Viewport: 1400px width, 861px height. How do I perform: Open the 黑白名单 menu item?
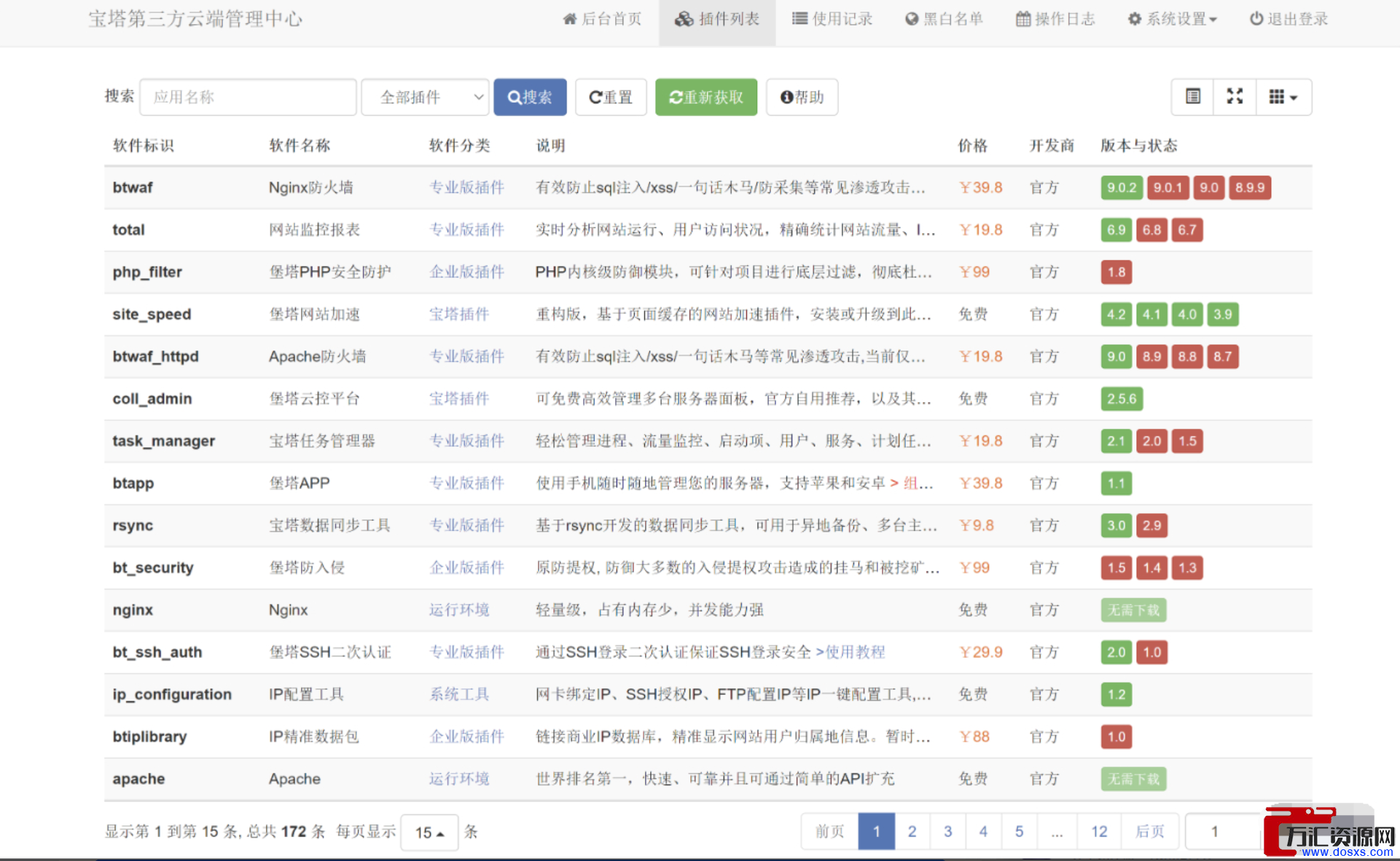944,20
